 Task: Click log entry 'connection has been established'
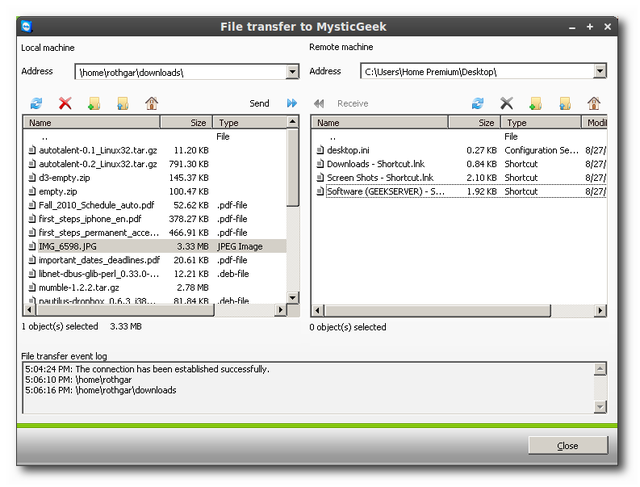(x=147, y=369)
